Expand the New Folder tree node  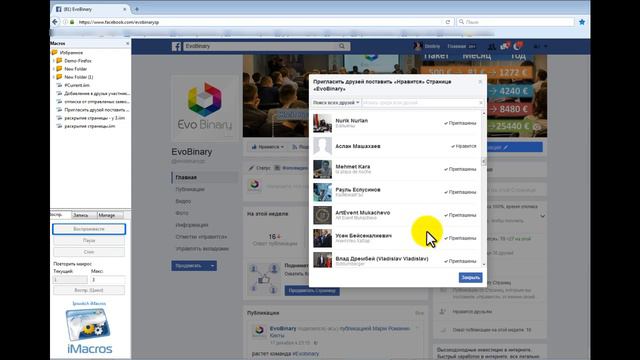(x=53, y=69)
